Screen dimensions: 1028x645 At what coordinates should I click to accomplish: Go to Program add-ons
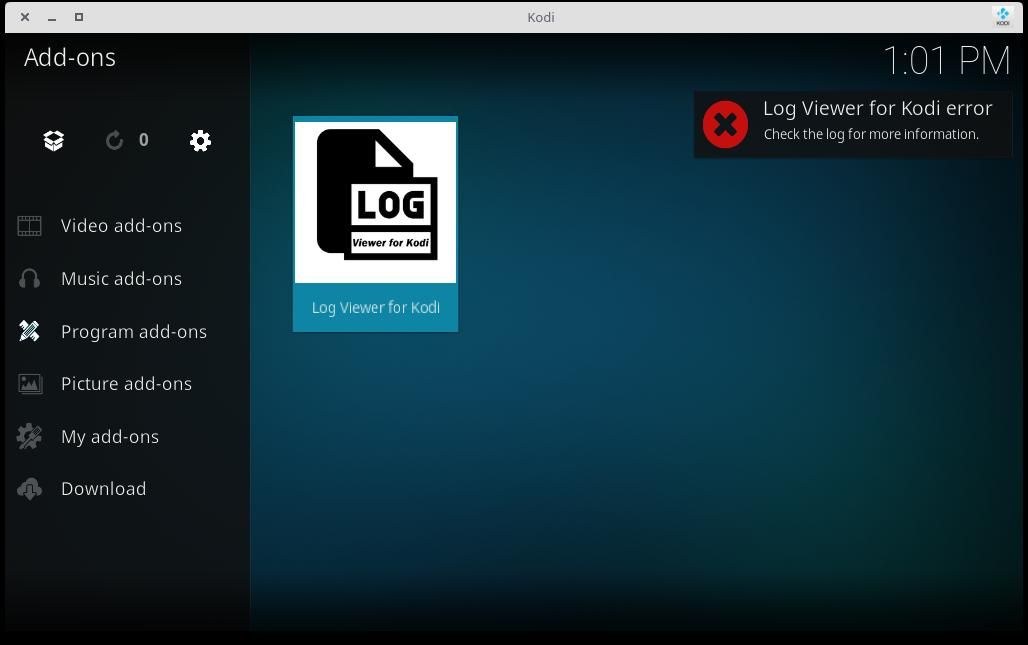134,331
